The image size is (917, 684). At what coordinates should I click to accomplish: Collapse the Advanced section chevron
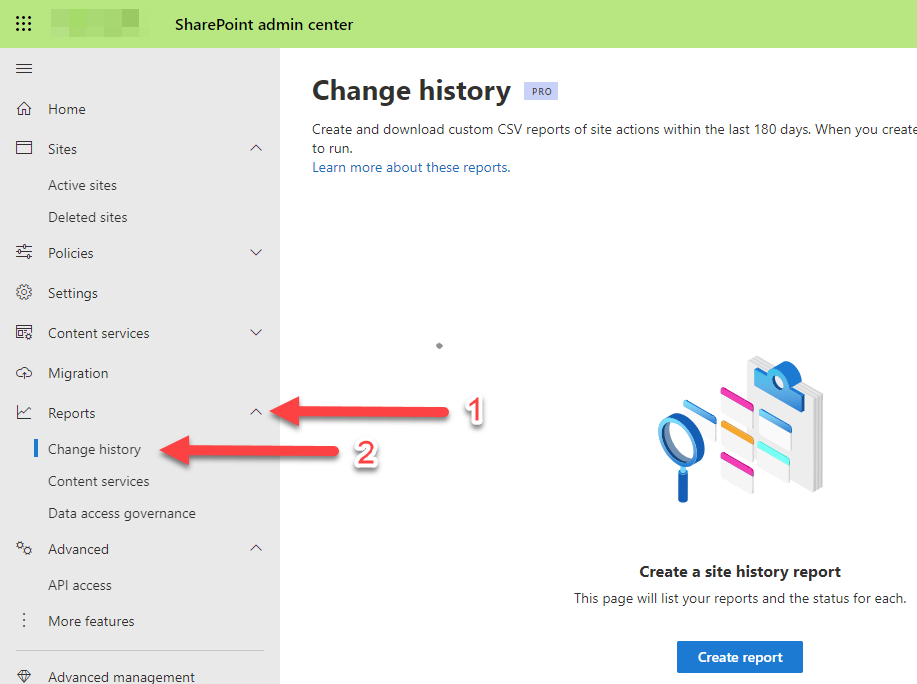click(x=256, y=548)
